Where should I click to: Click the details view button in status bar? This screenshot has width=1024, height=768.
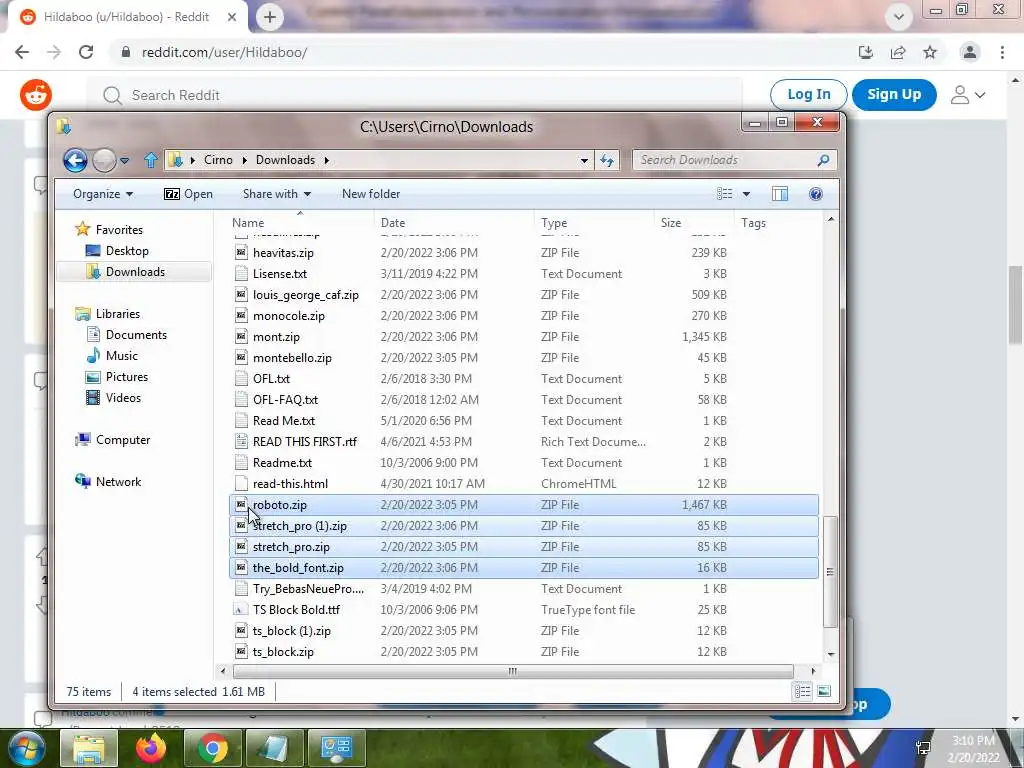(803, 692)
